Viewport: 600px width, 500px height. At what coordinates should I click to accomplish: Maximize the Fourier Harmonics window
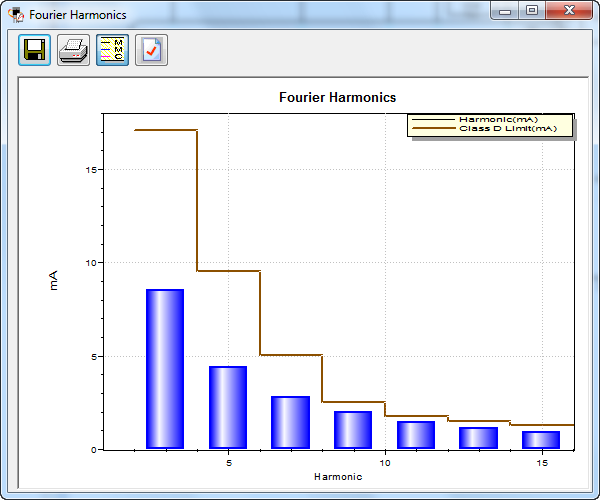532,10
